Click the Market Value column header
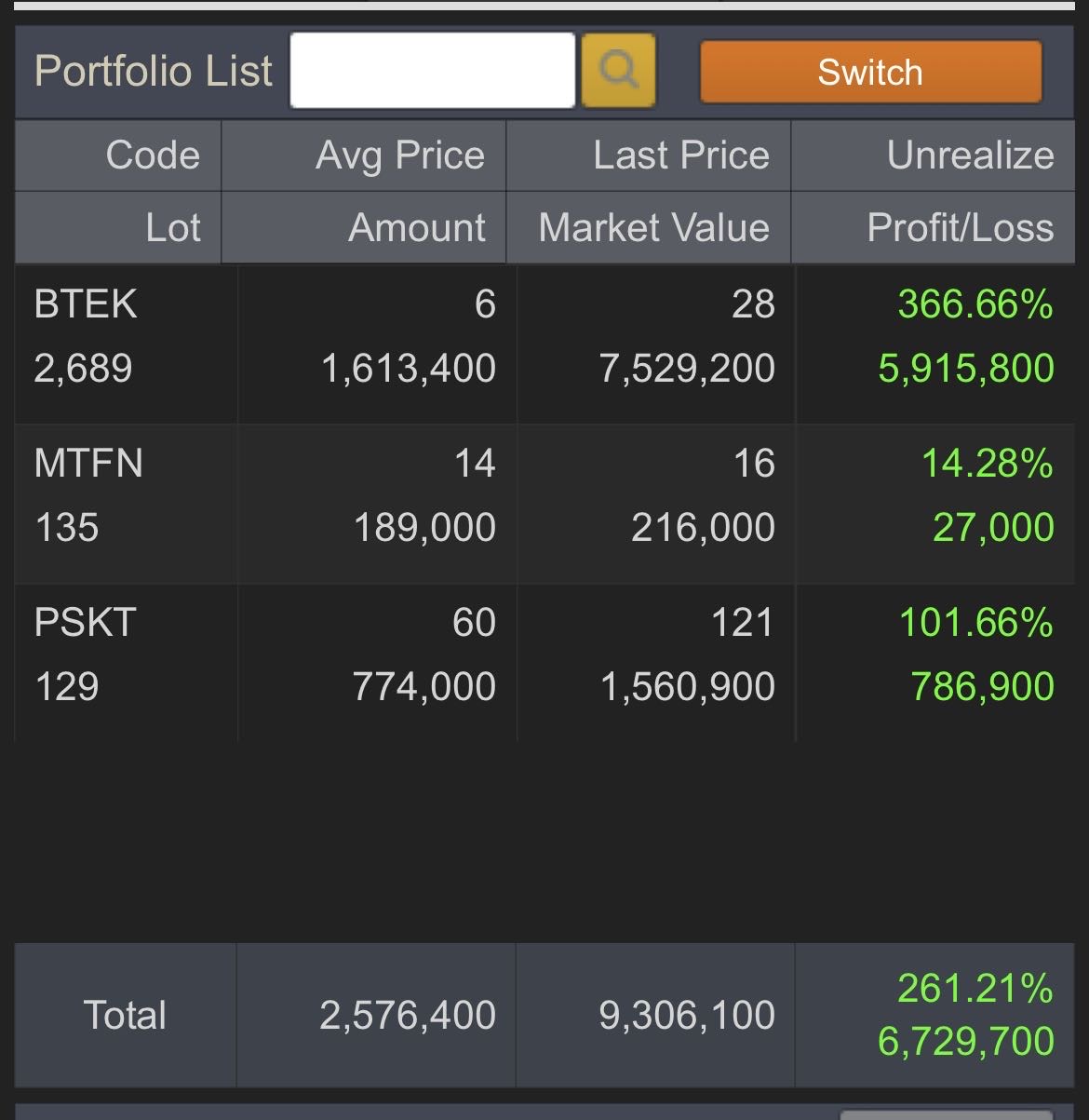 654,227
